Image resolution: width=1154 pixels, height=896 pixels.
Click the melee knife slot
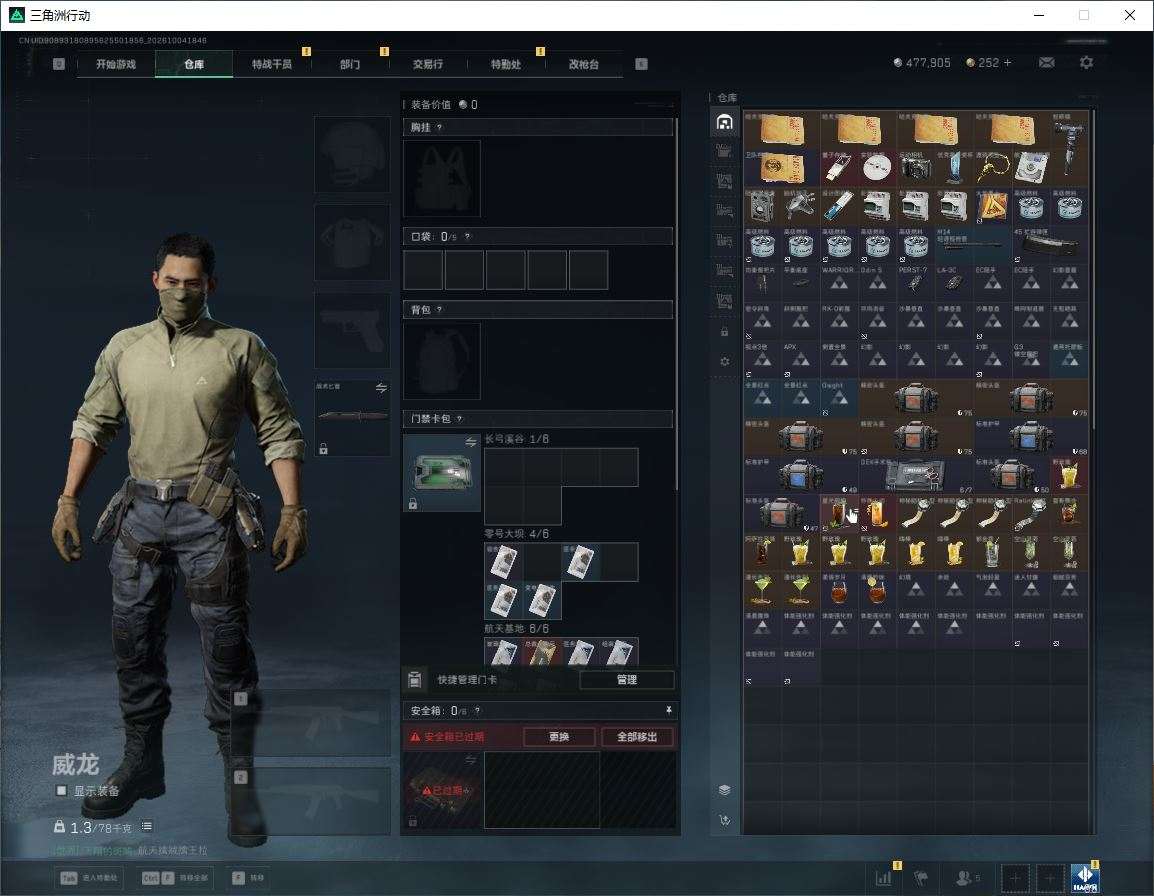coord(353,417)
